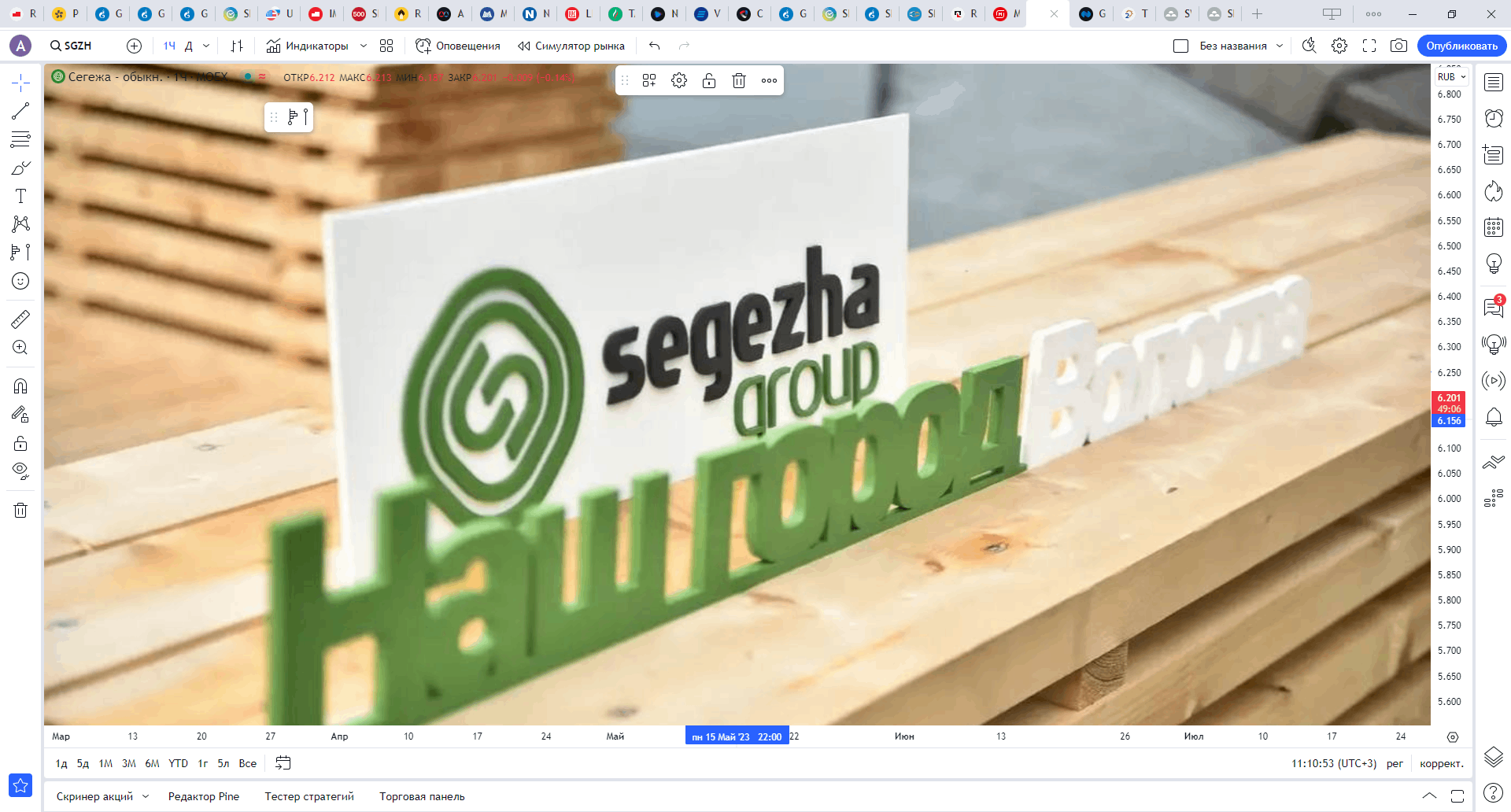The height and width of the screenshot is (812, 1511).
Task: Click the Опубликовать publish button
Action: [1461, 46]
